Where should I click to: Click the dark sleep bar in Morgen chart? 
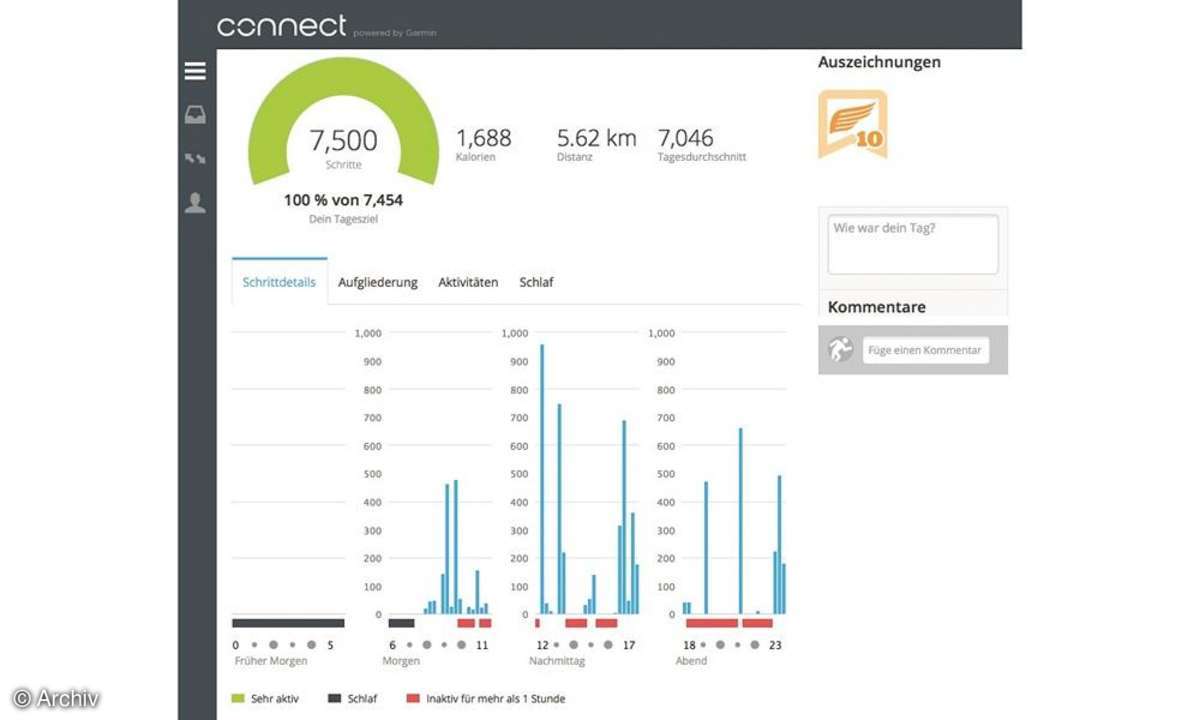coord(401,623)
